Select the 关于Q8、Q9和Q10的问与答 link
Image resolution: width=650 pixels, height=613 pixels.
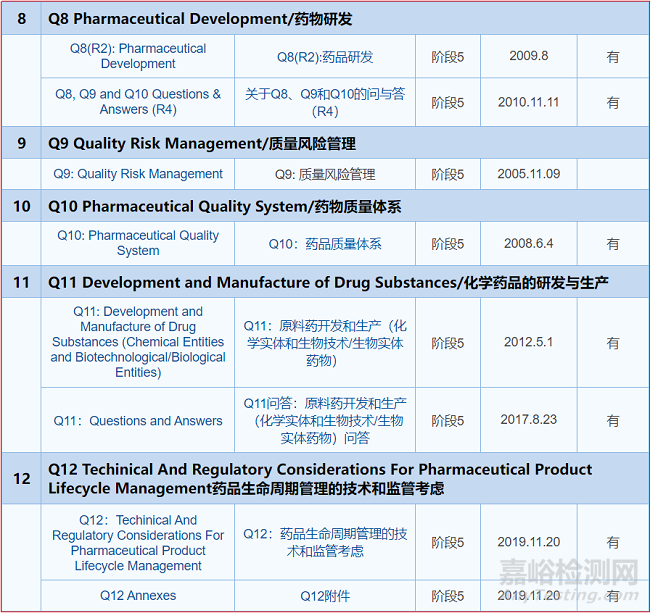(x=325, y=102)
